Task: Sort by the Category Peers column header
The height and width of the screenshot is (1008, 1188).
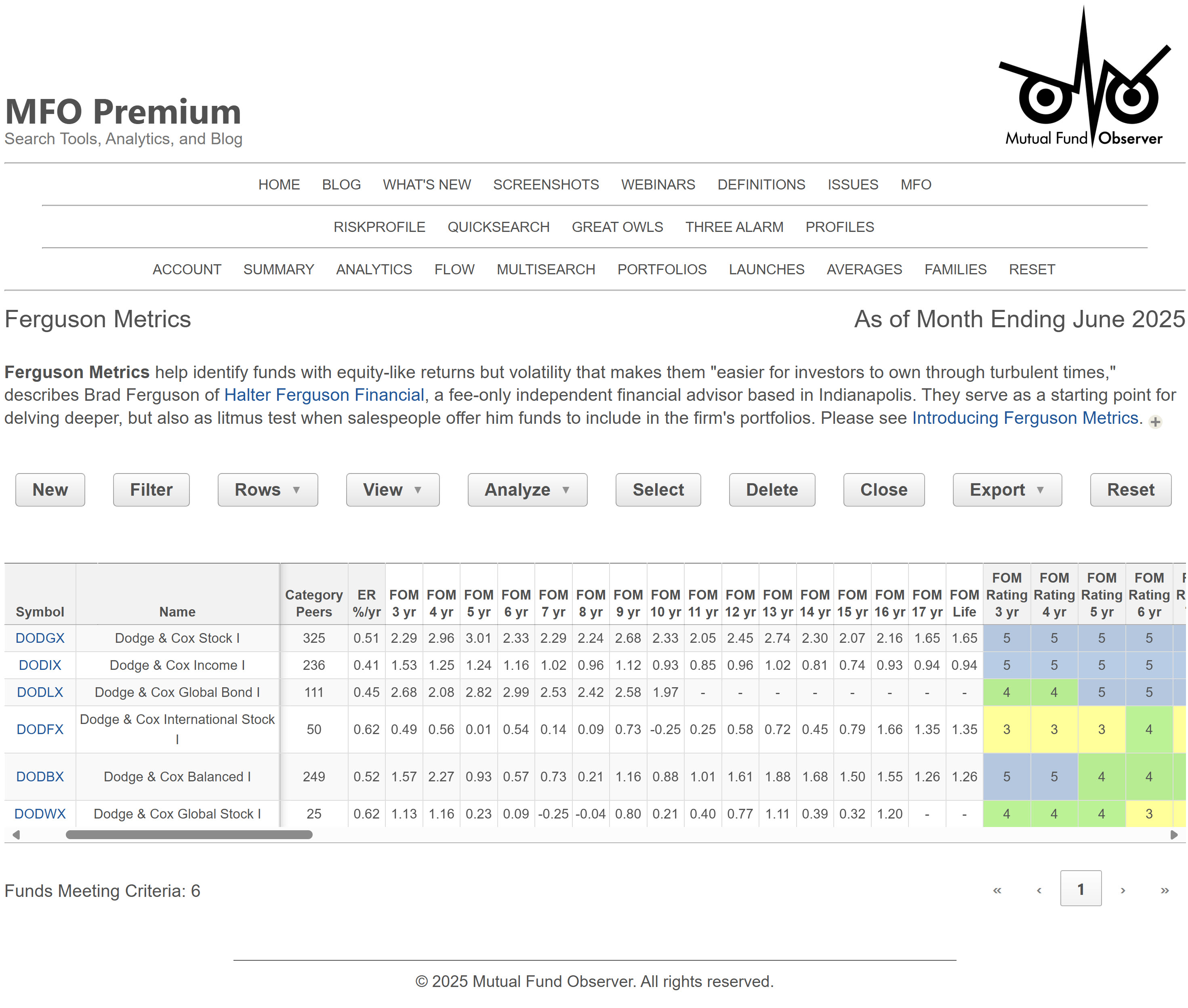Action: (314, 603)
